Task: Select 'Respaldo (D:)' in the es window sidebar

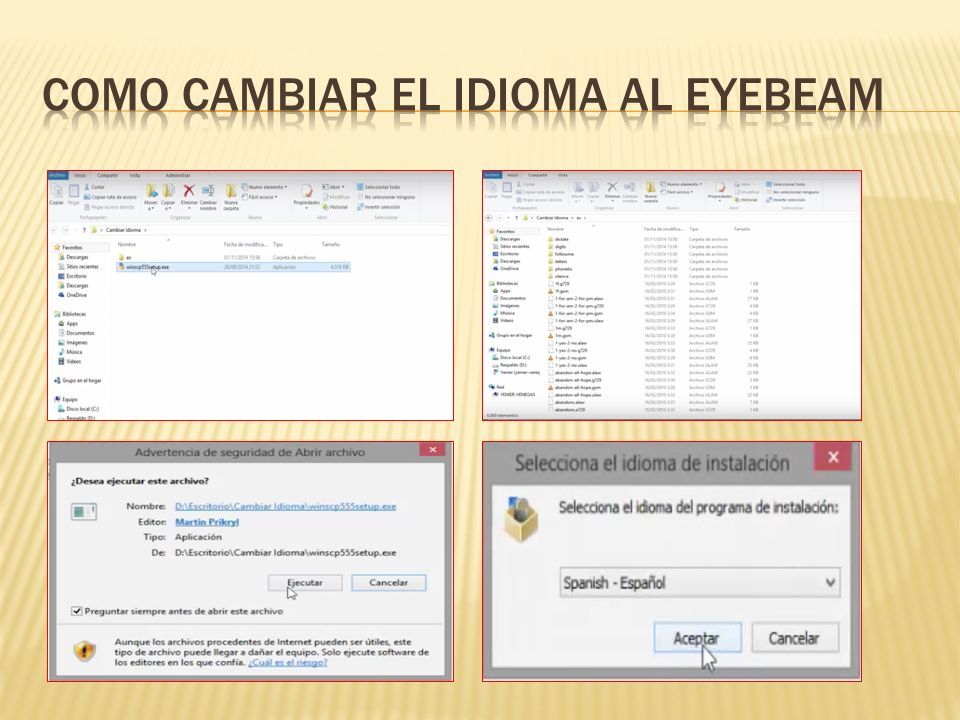Action: (511, 365)
